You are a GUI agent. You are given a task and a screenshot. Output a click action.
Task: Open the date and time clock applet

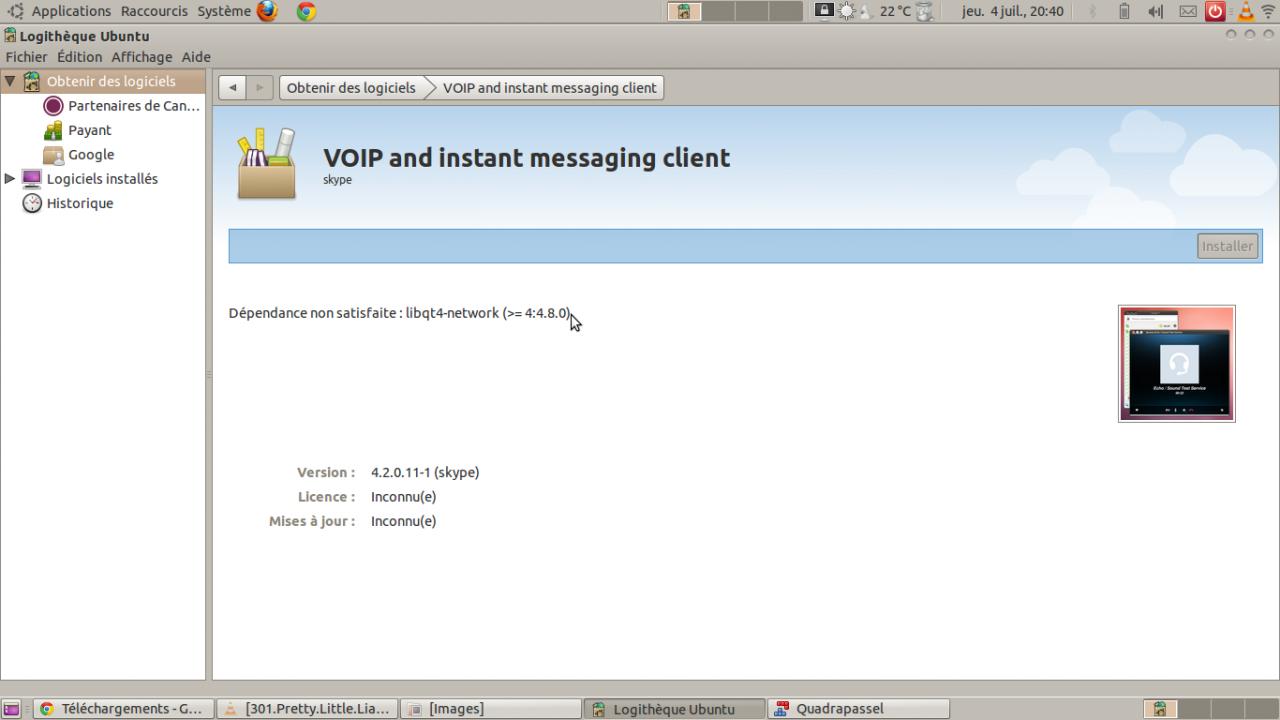point(1013,11)
